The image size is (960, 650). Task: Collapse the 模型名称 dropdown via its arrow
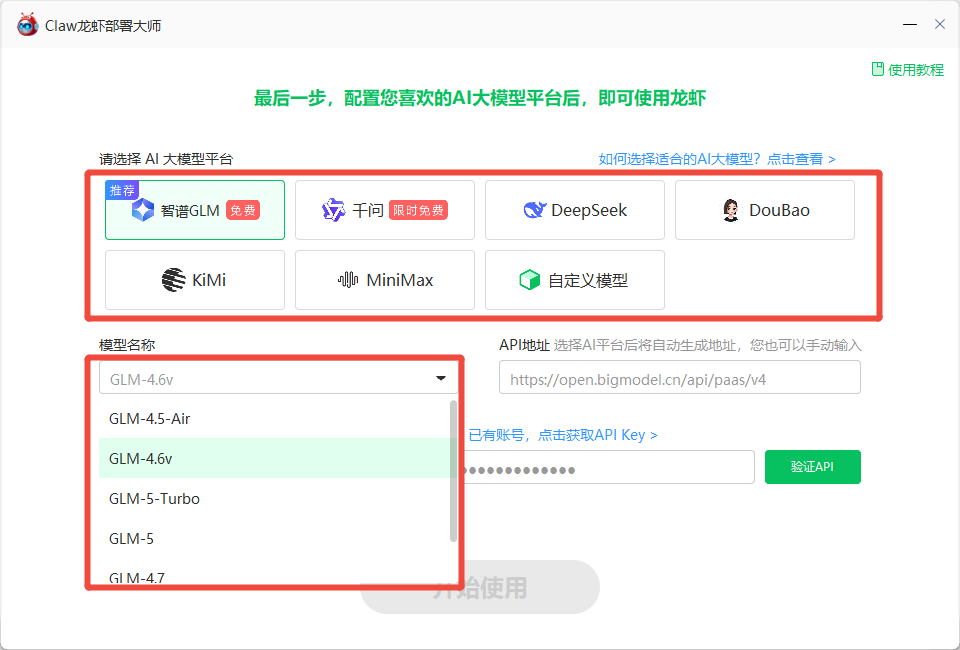coord(441,378)
